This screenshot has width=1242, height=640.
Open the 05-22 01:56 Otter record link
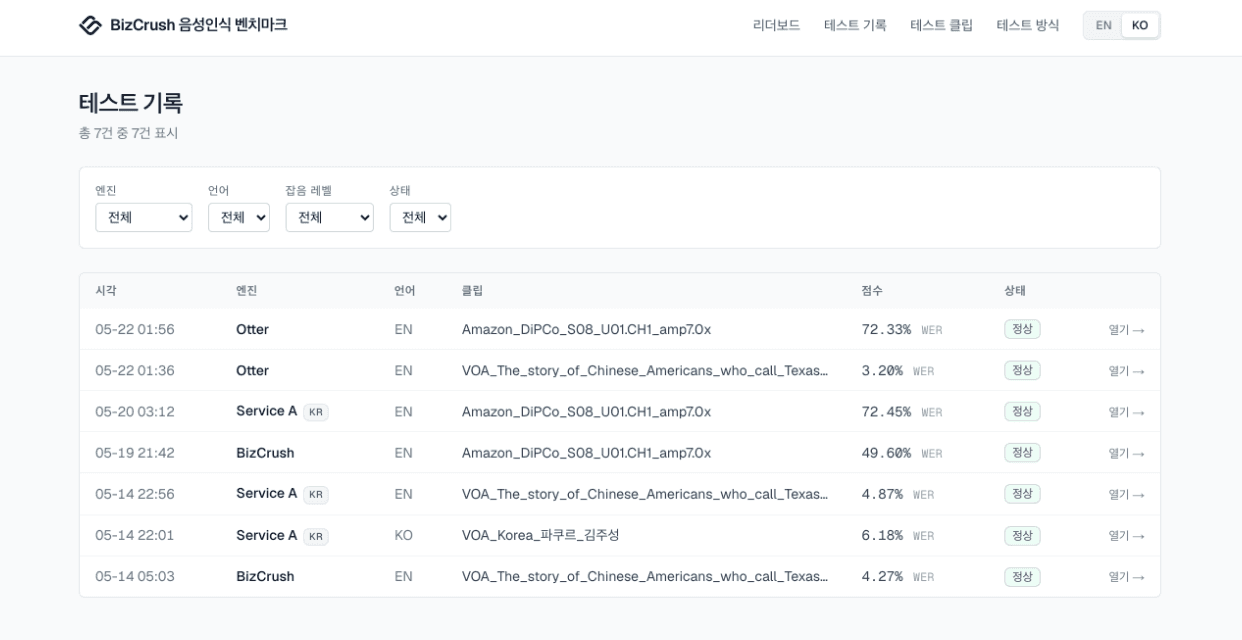click(1126, 330)
